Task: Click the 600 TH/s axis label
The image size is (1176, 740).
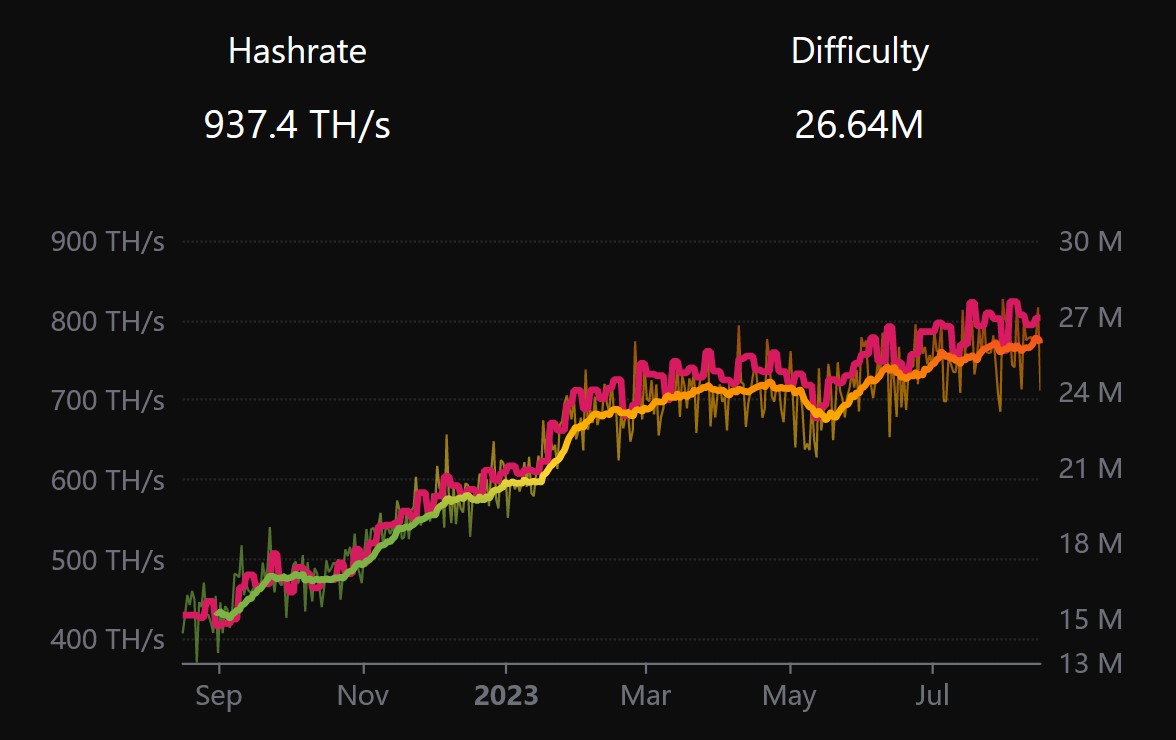Action: pos(107,480)
